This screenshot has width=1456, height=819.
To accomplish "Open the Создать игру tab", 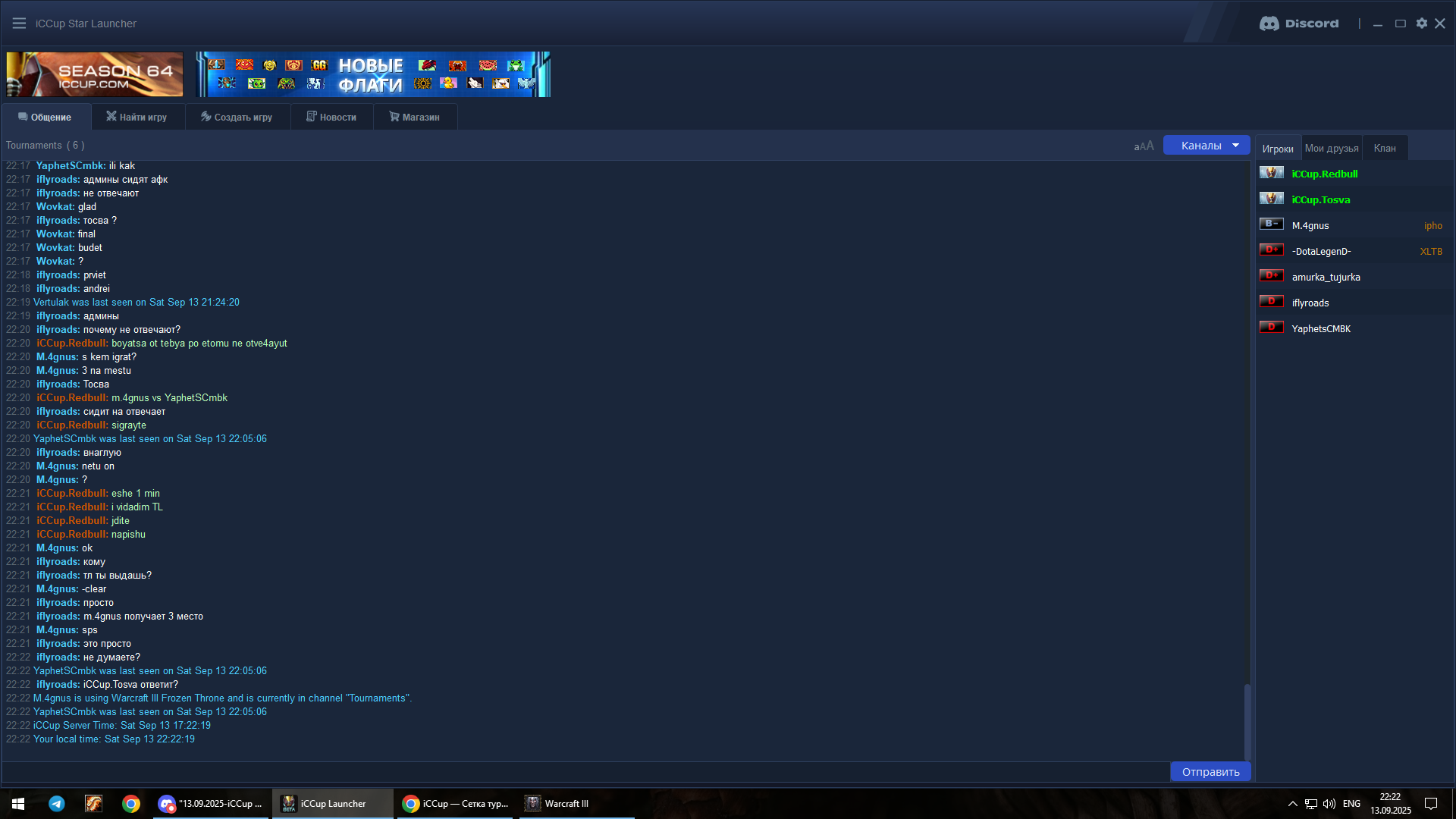I will (x=237, y=117).
